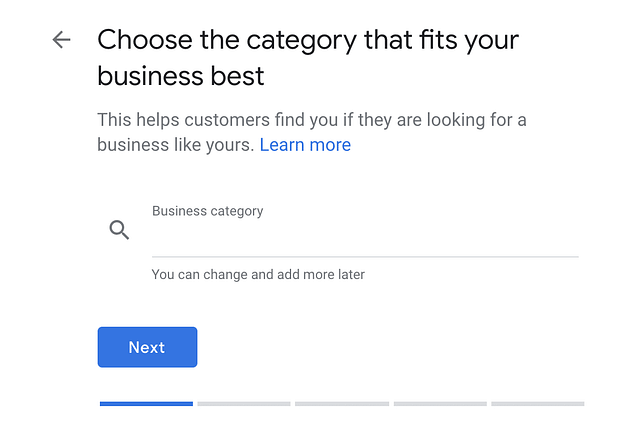Go back using the left arrow
The height and width of the screenshot is (431, 640).
62,40
